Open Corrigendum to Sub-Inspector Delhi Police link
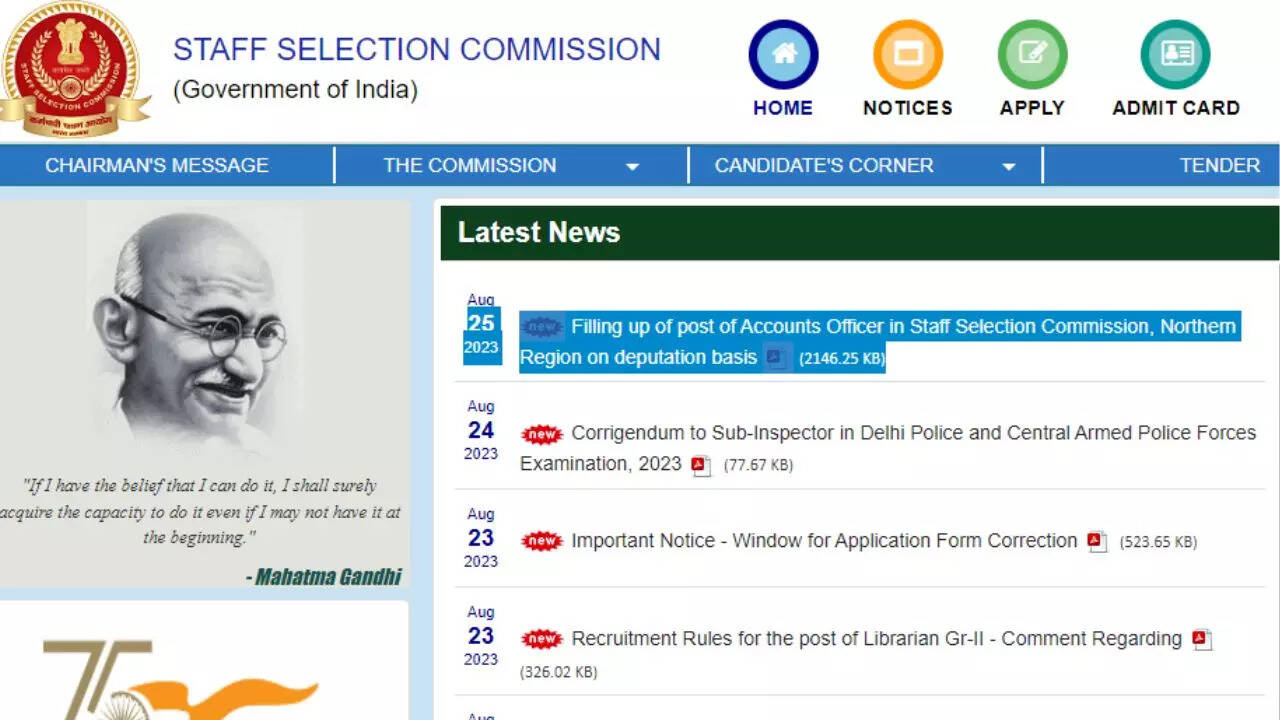 tap(912, 433)
